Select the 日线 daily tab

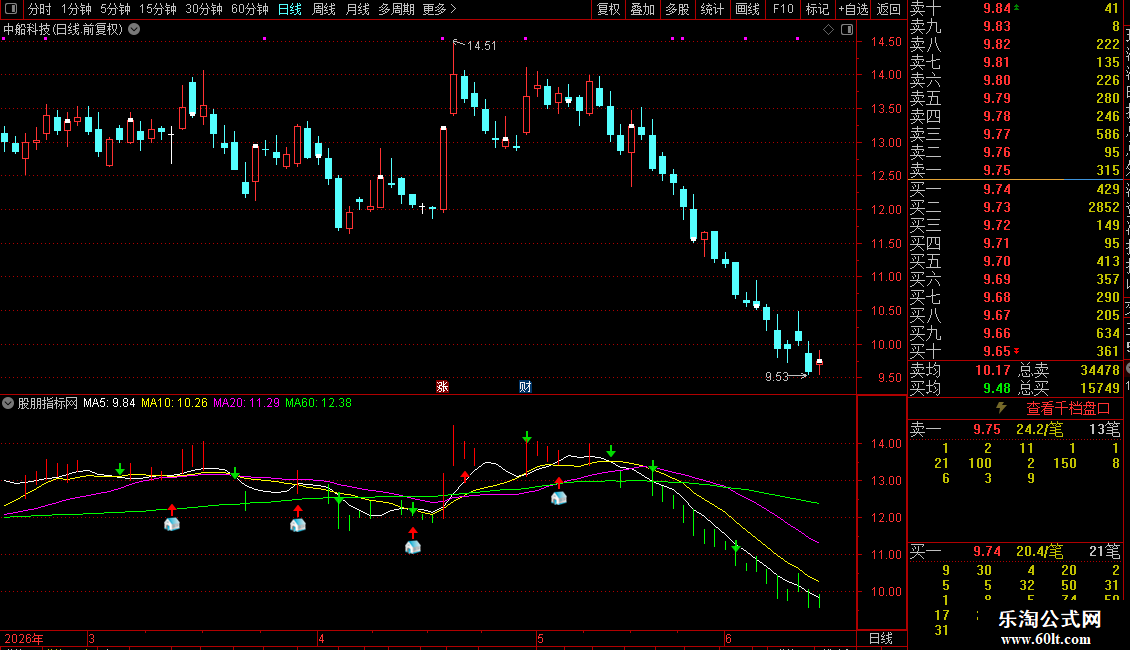(x=290, y=9)
